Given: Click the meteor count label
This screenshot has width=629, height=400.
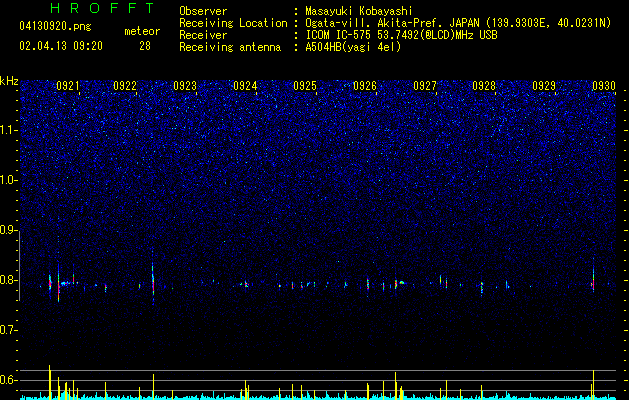Looking at the screenshot, I should pos(142,31).
